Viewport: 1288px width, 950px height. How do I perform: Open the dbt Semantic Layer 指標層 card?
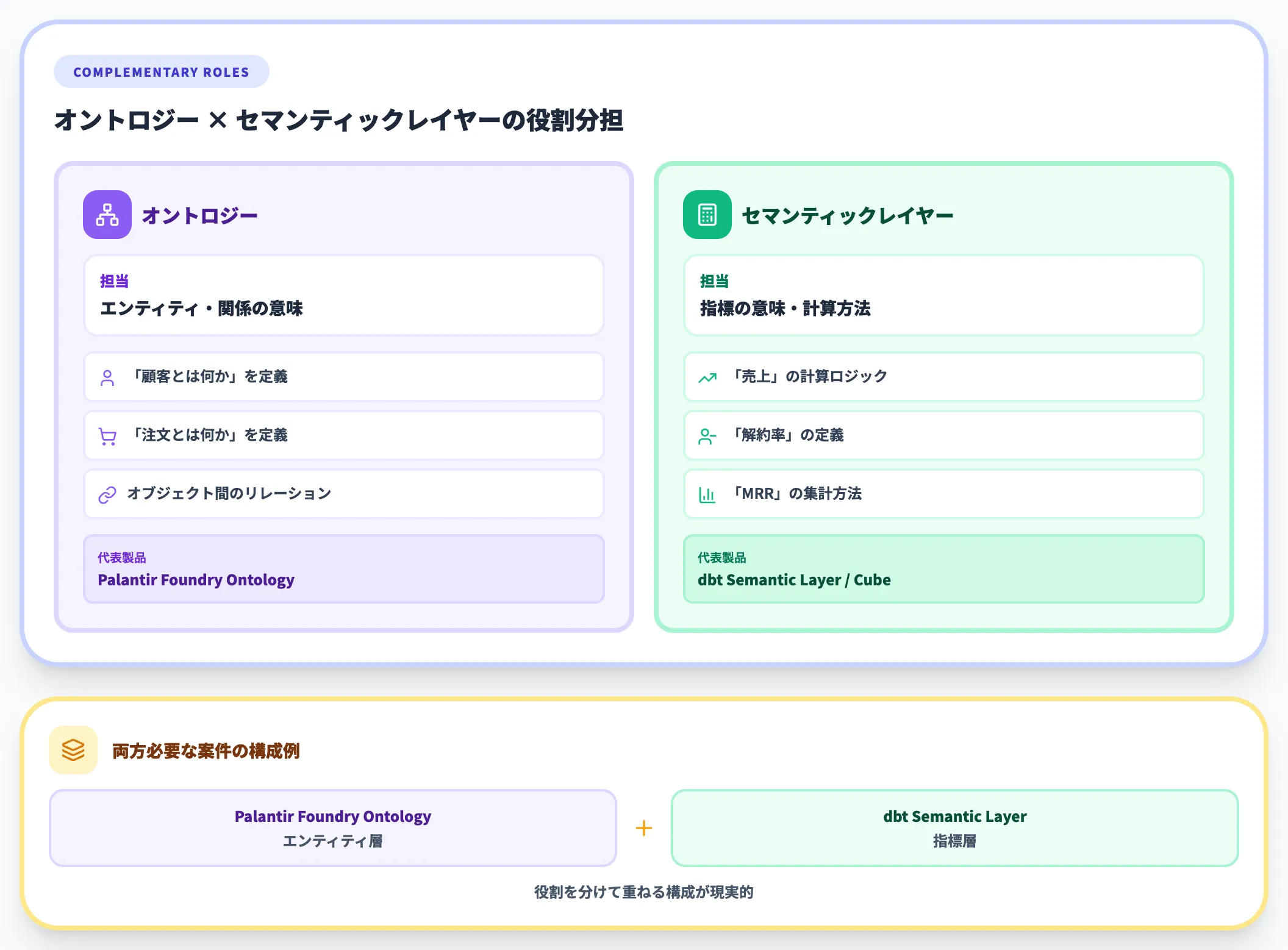[x=954, y=828]
